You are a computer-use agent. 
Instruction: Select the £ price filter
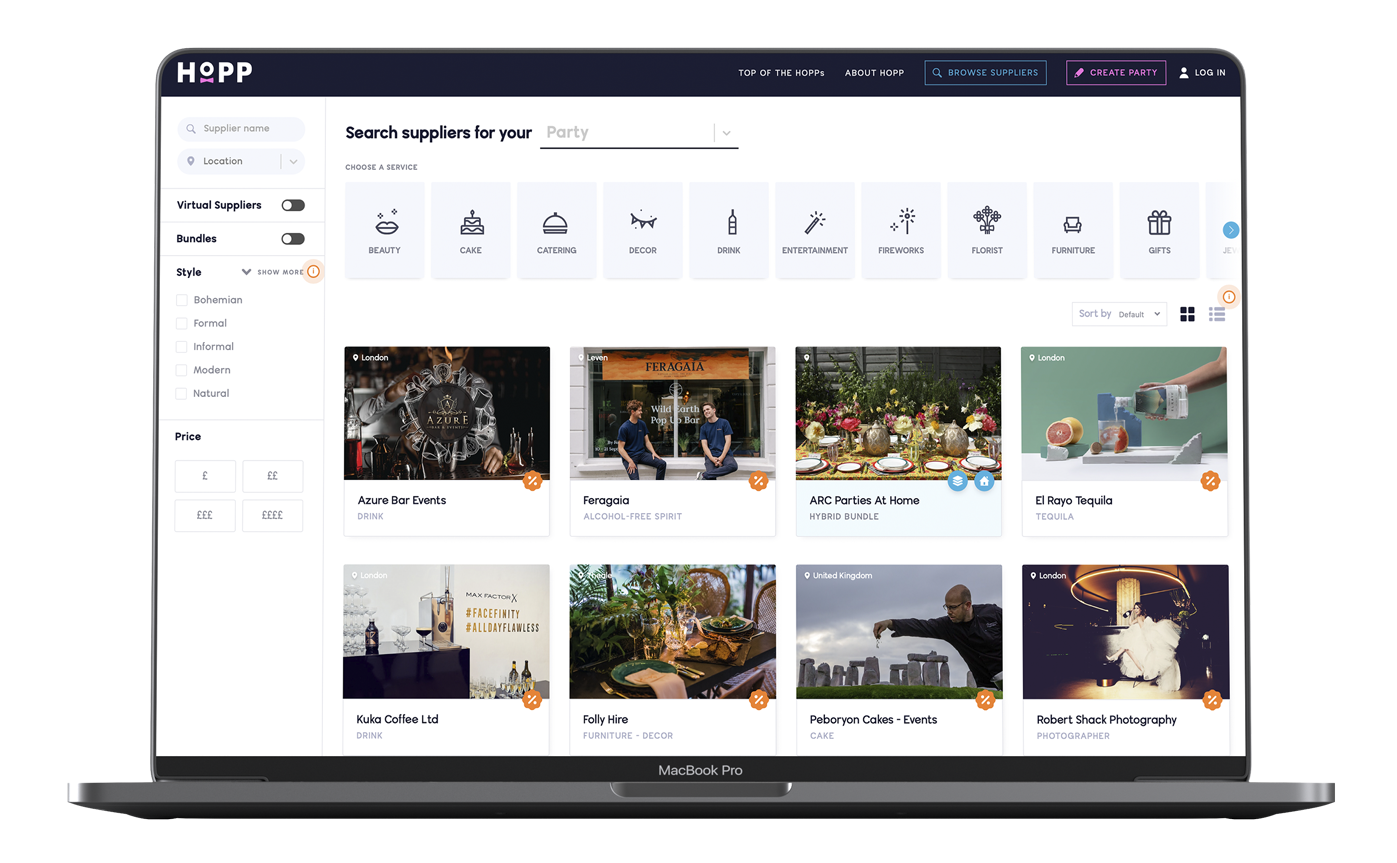pos(205,476)
